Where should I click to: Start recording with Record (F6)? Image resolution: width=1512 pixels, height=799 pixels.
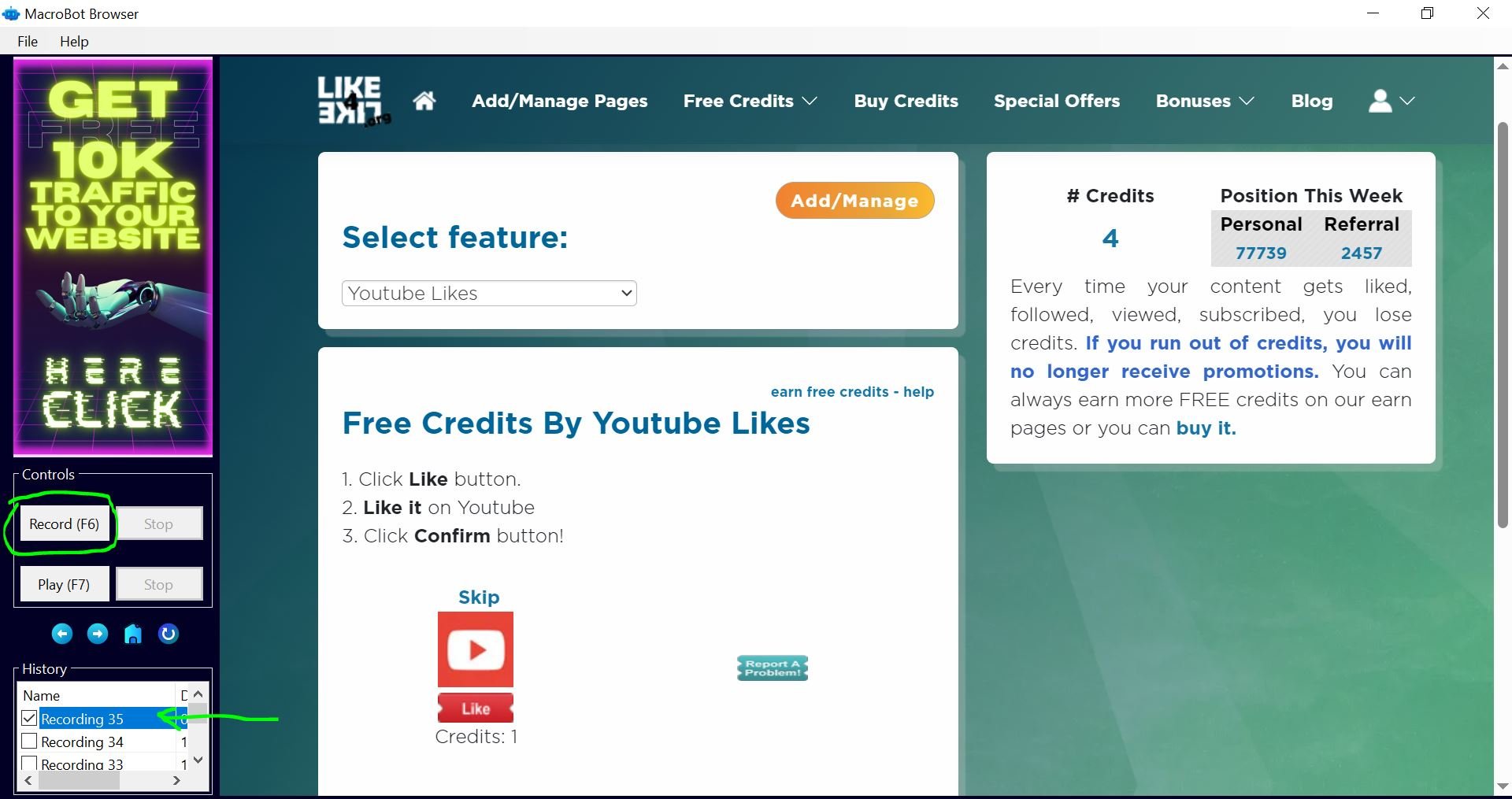tap(65, 524)
